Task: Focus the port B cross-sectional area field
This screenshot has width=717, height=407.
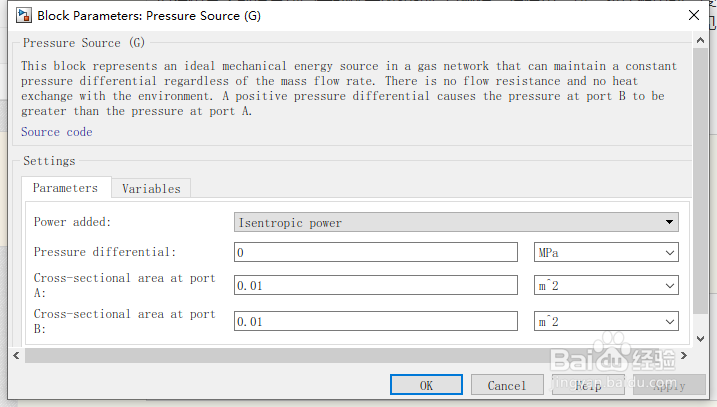Action: (375, 321)
